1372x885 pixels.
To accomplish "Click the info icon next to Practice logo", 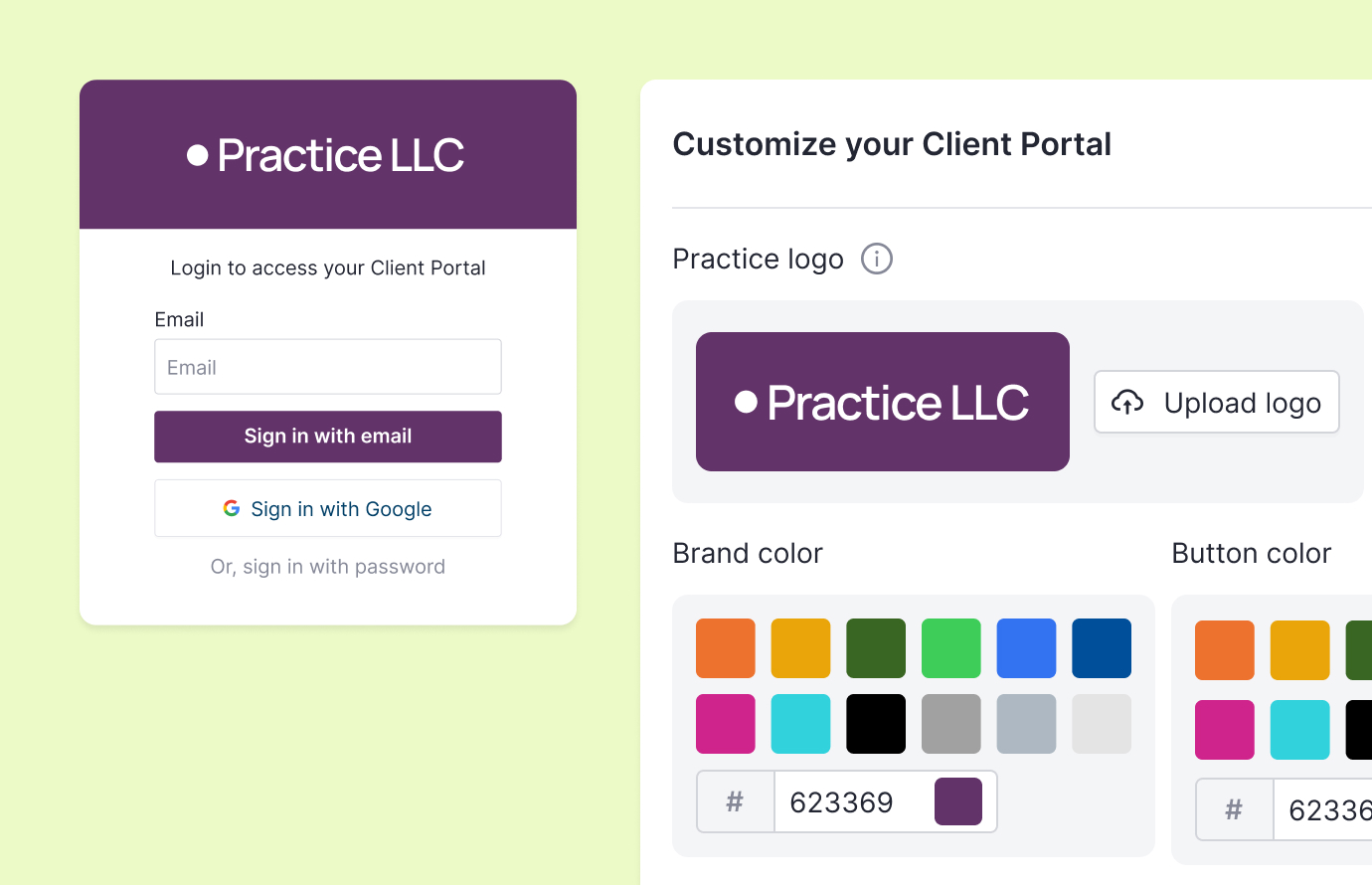I will click(876, 259).
